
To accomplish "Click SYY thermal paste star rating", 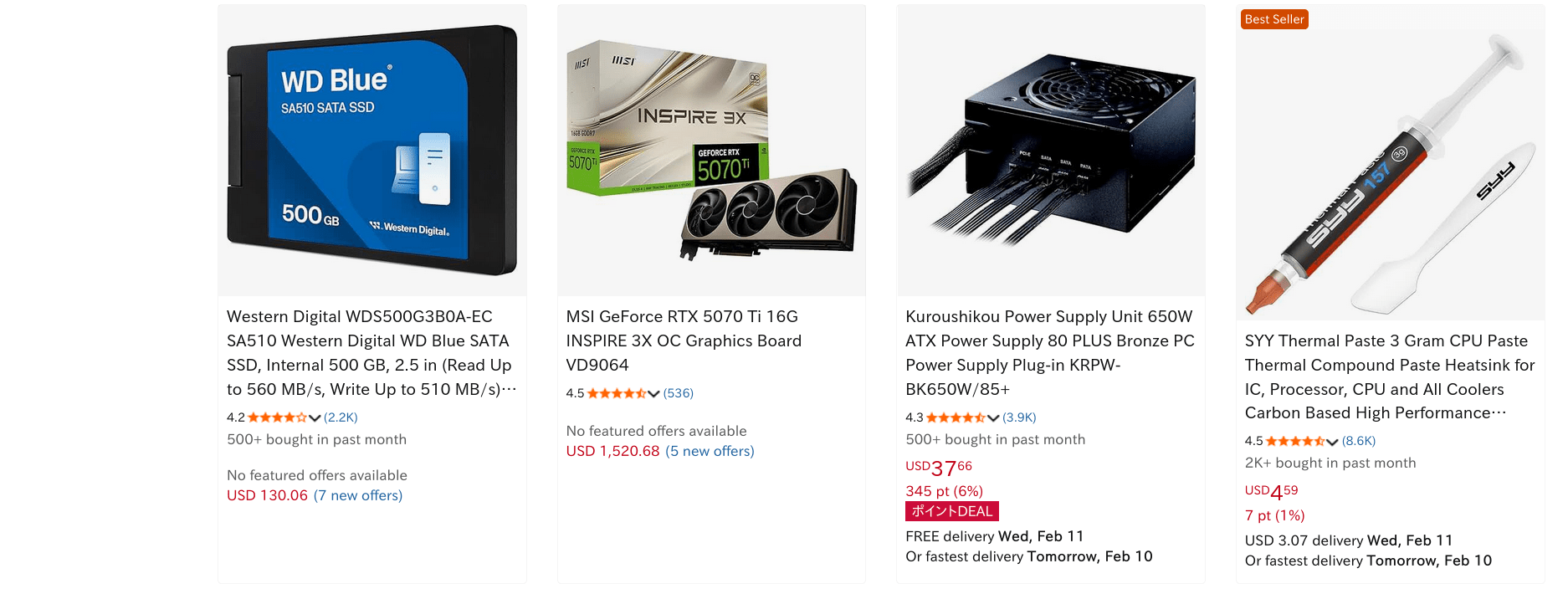I will (x=1295, y=441).
